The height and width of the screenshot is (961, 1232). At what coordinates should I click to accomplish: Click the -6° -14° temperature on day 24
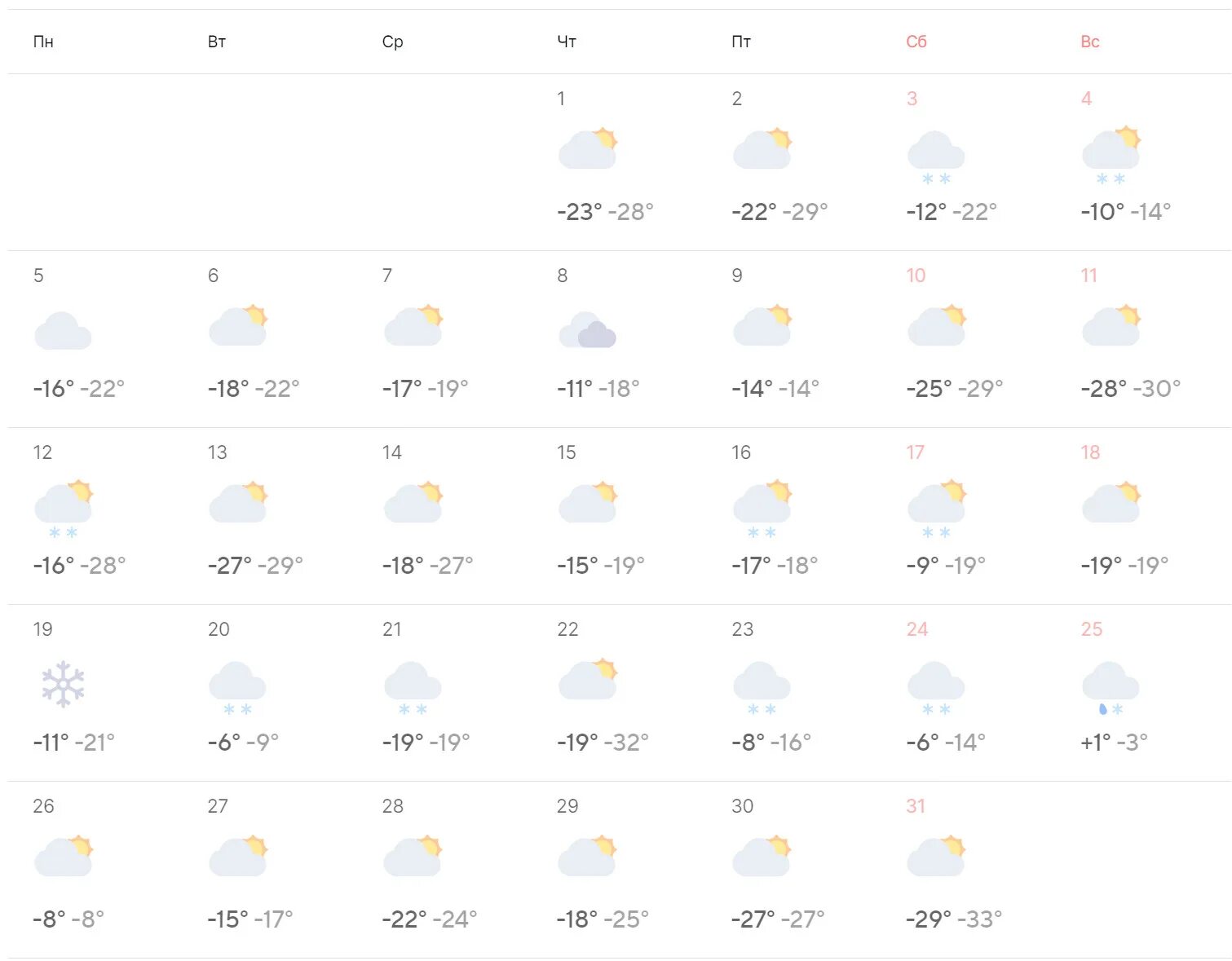(946, 743)
